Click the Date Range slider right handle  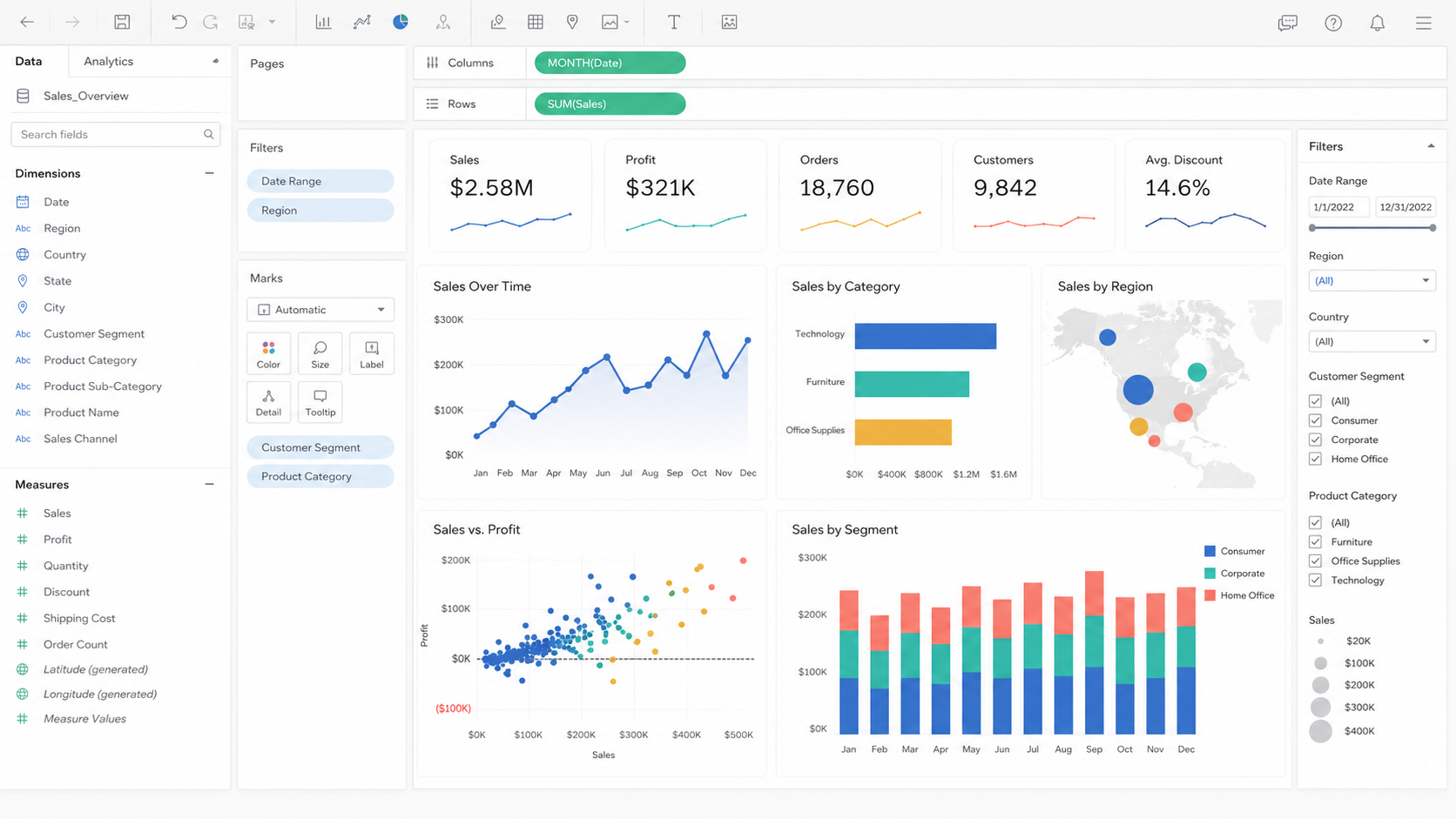1432,228
